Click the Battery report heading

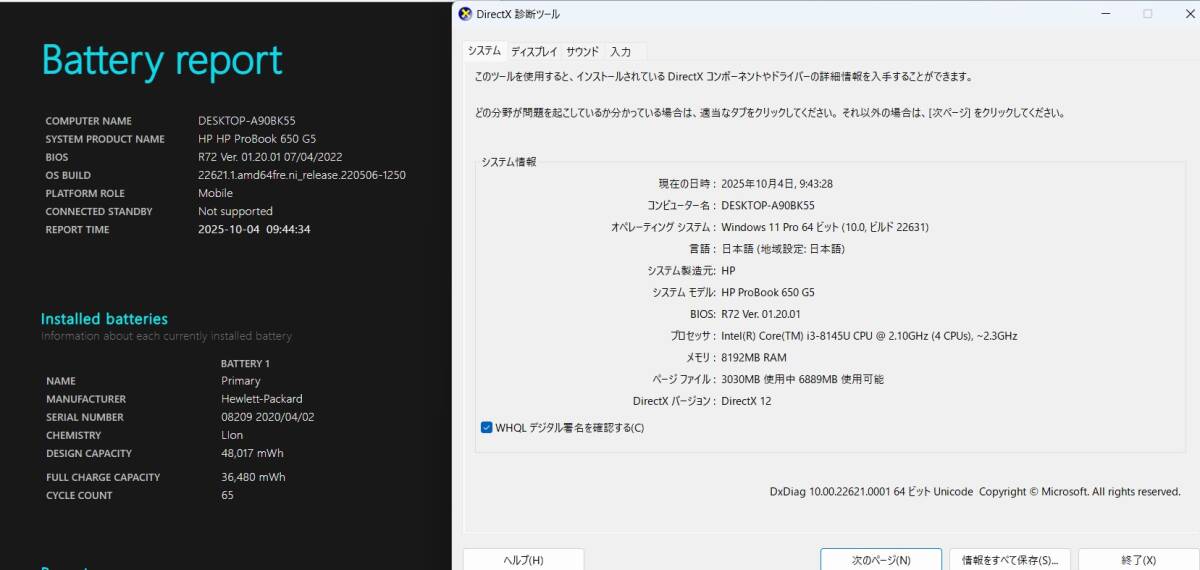(162, 61)
